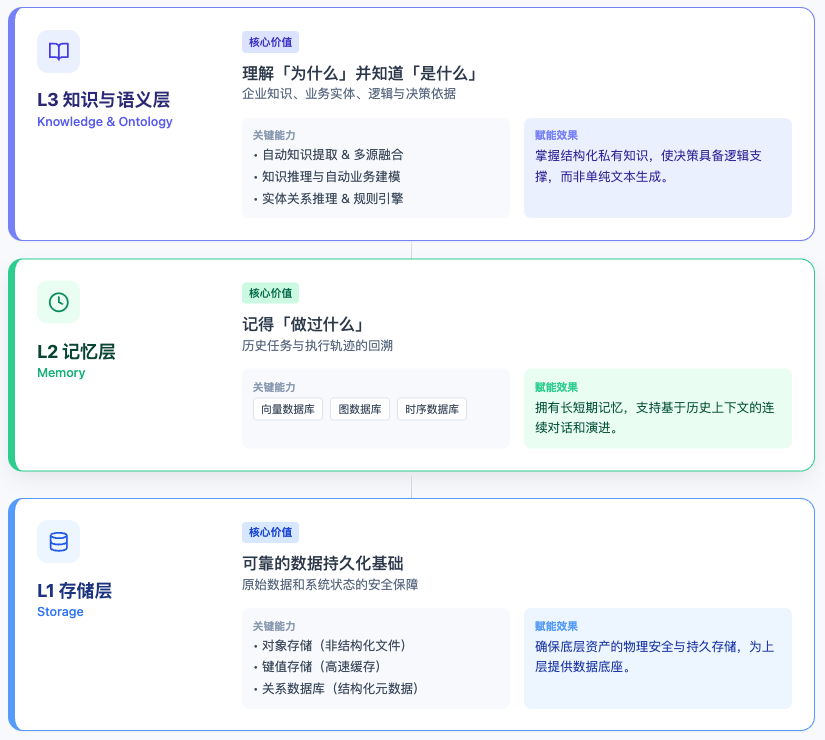
Task: Click the purple 核心价值 badge in L3 card
Action: click(x=270, y=42)
